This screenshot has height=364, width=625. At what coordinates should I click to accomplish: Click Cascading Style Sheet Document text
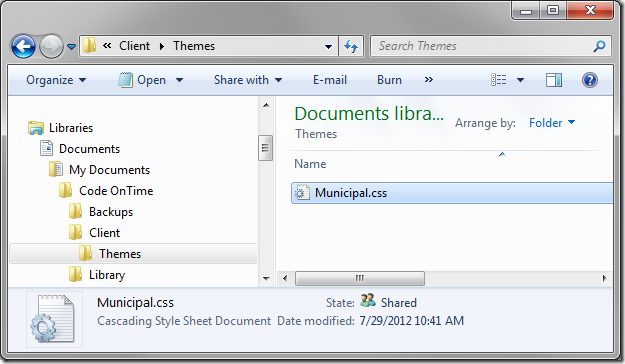click(x=184, y=321)
